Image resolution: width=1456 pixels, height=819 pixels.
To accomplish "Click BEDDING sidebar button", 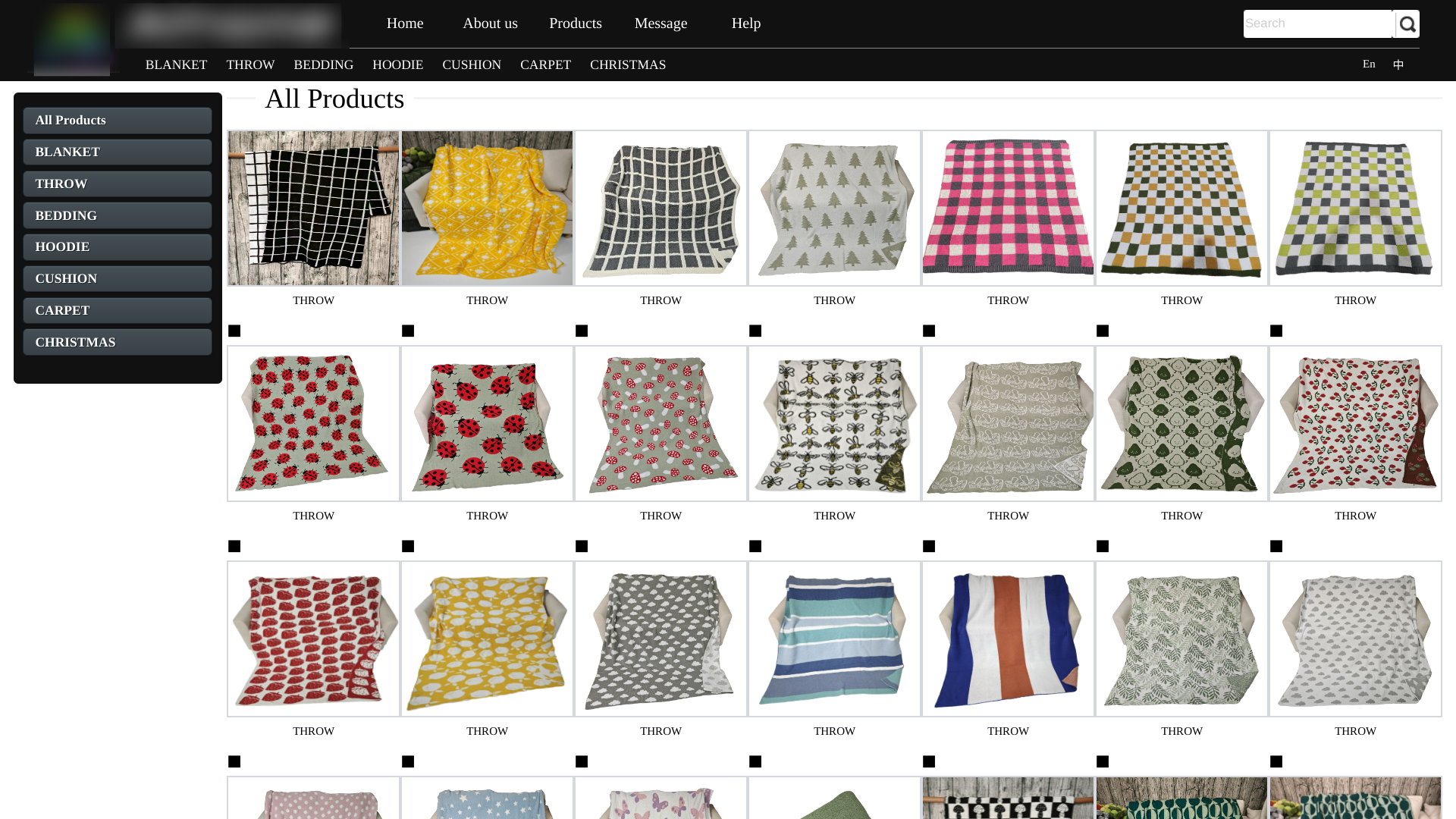I will coord(118,216).
